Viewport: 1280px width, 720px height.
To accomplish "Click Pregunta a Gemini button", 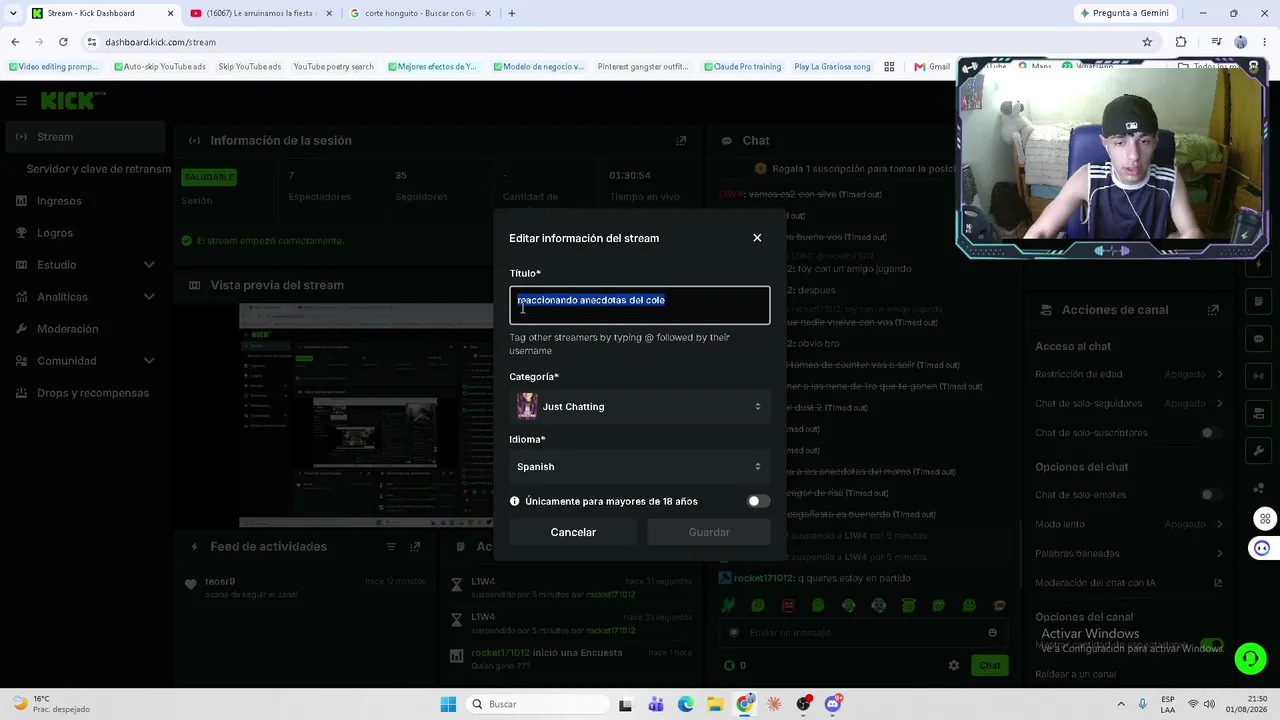I will [x=1124, y=13].
